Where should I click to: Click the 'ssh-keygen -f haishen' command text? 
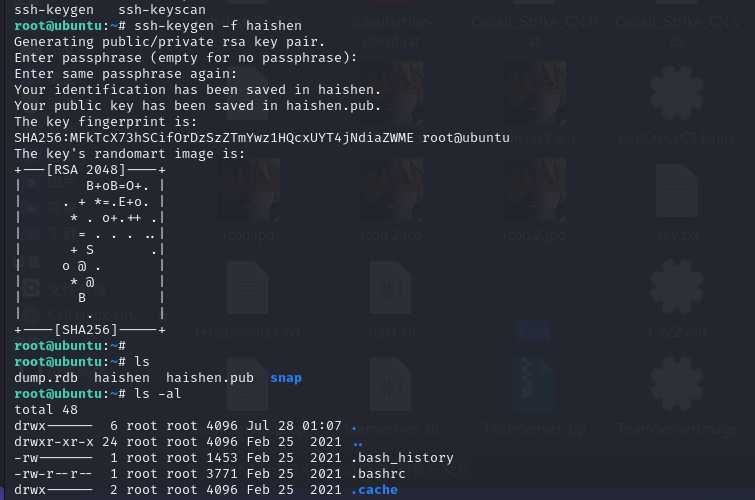click(218, 26)
